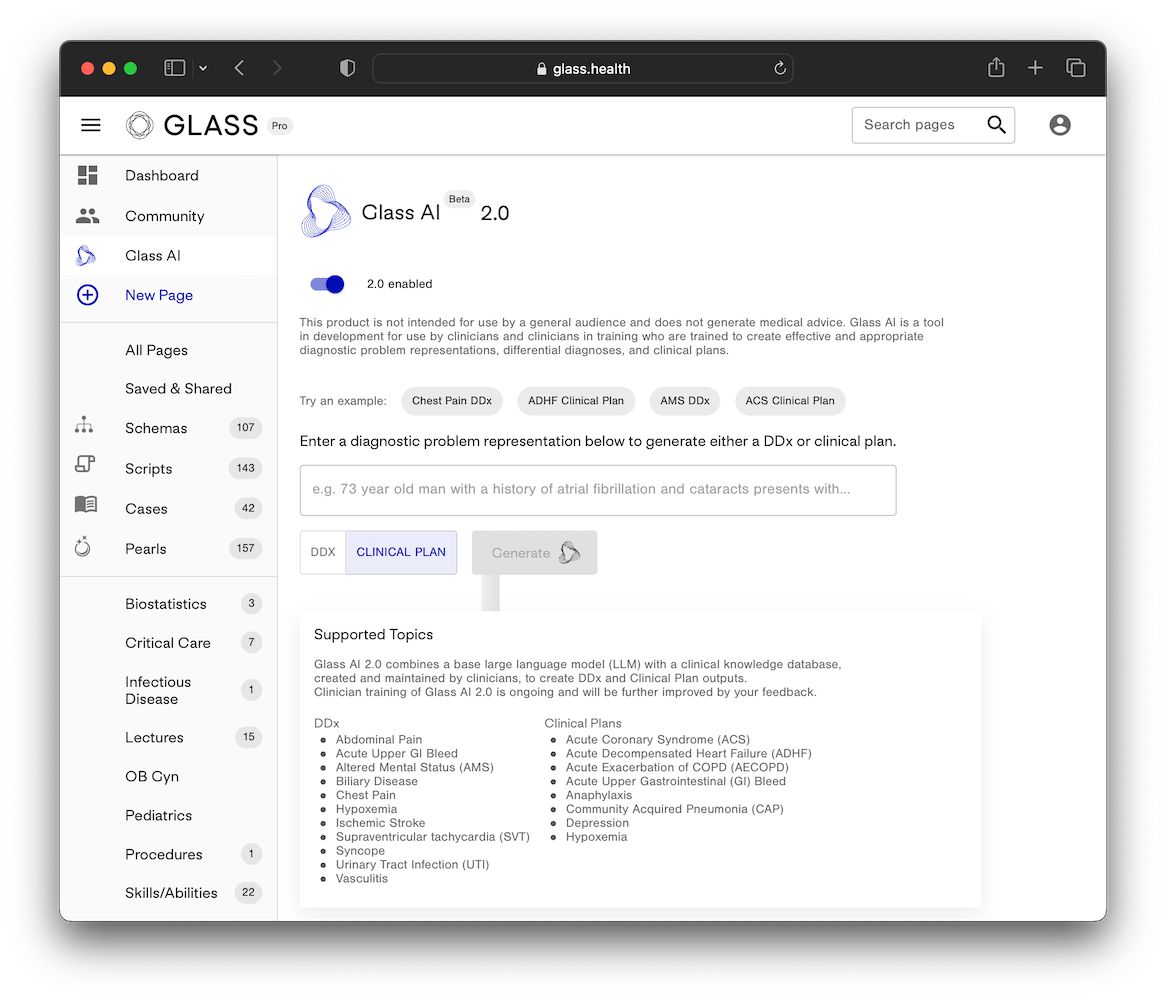The width and height of the screenshot is (1166, 1000).
Task: Open Dashboard from sidebar icon
Action: pyautogui.click(x=88, y=176)
